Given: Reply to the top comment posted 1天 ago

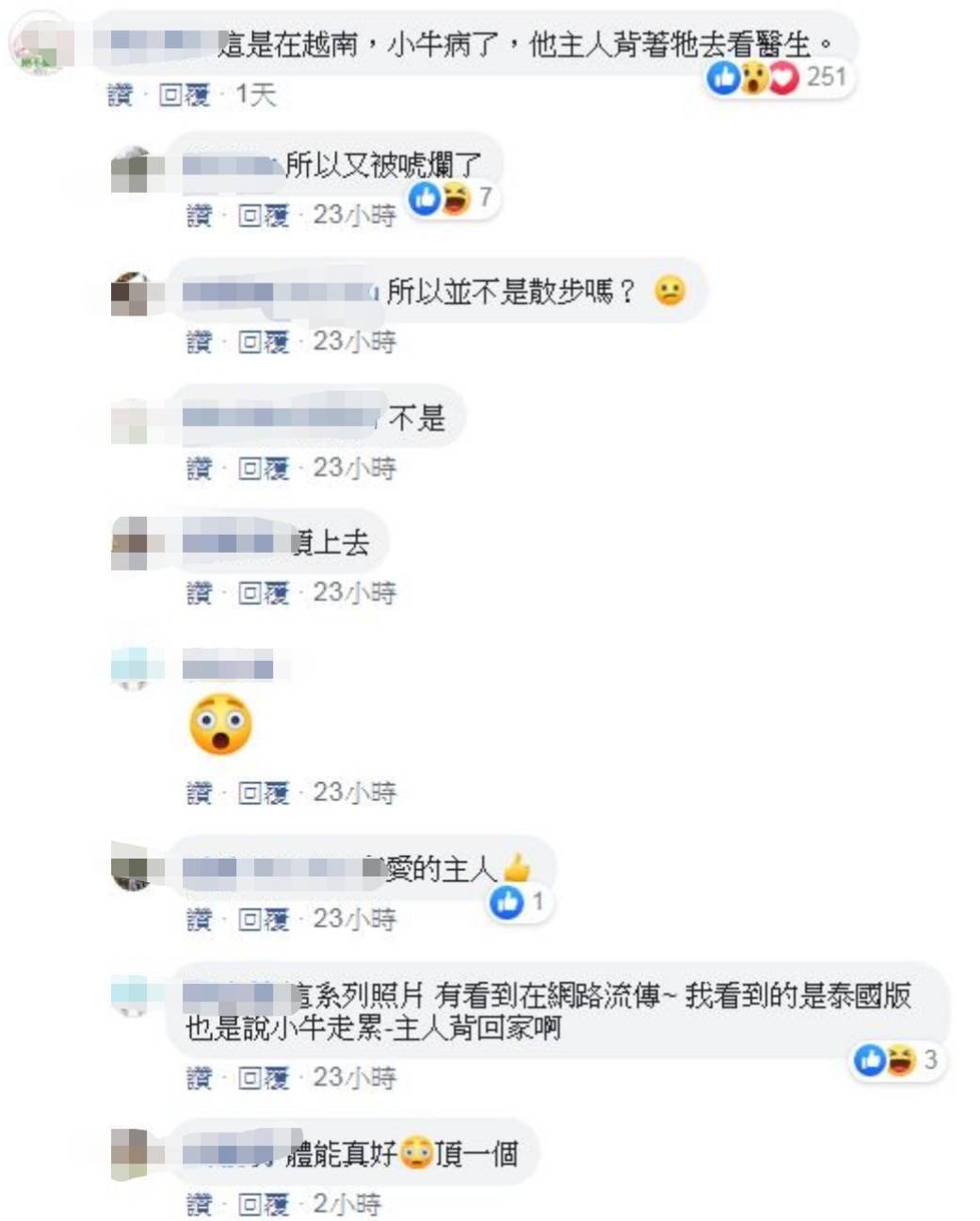Looking at the screenshot, I should [184, 94].
